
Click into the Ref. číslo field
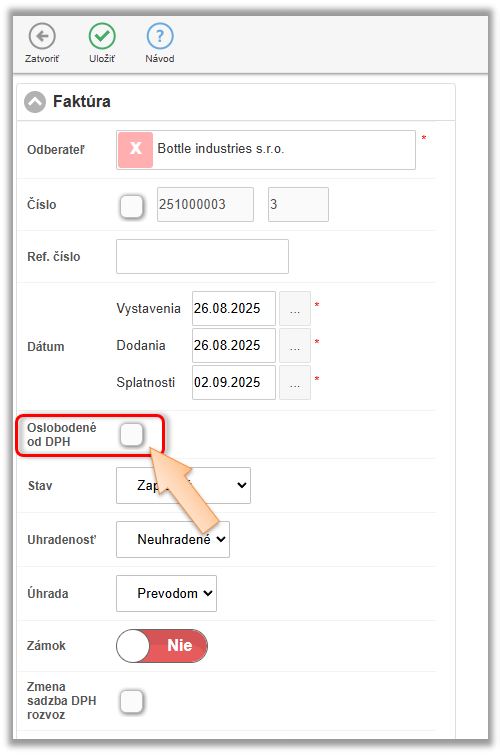coord(202,256)
